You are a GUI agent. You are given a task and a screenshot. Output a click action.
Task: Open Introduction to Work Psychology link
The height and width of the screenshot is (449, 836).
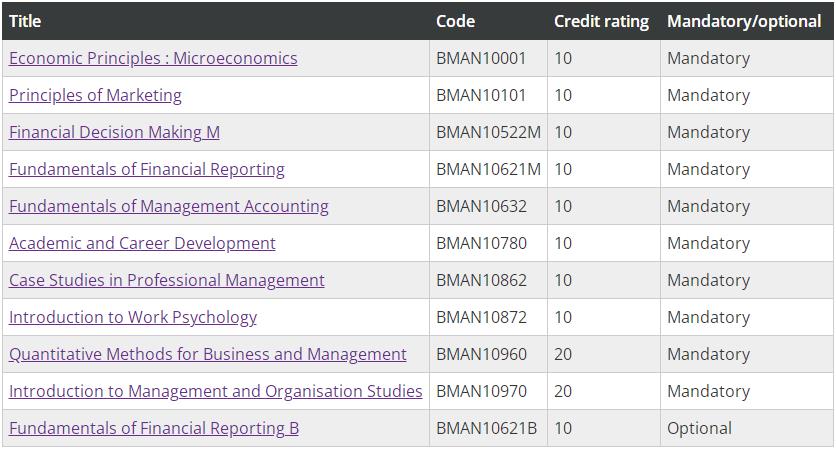click(x=133, y=317)
